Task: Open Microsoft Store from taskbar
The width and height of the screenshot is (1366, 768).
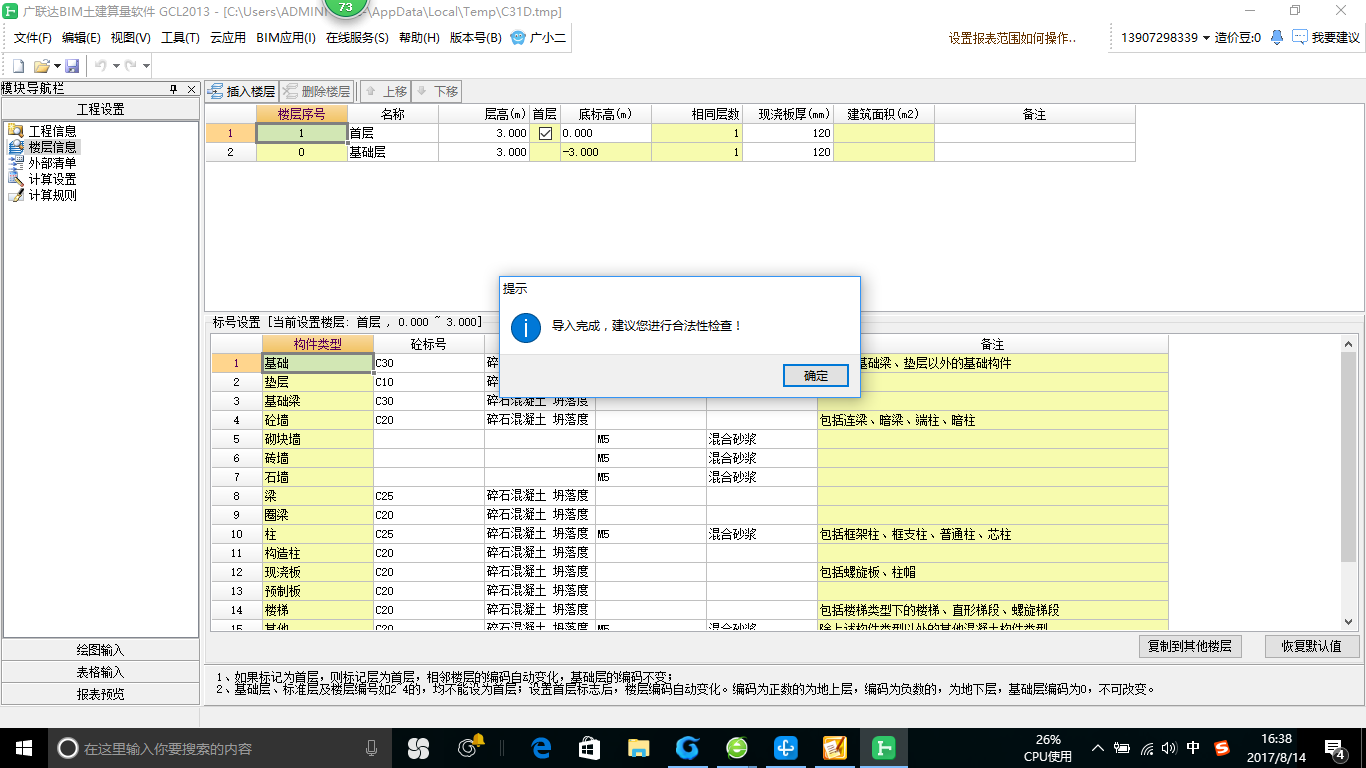Action: click(x=590, y=748)
